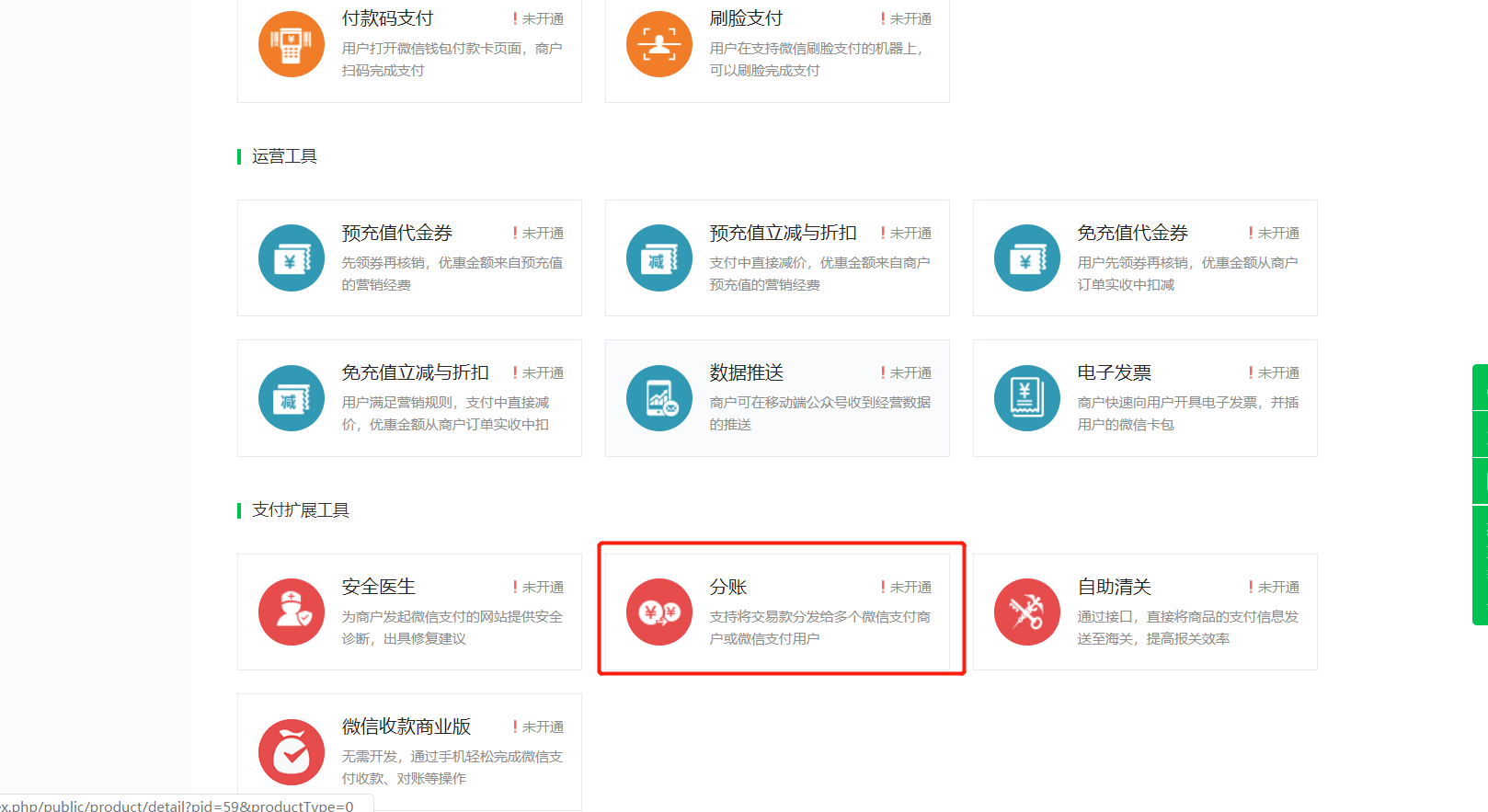Click the 预充值立减与折扣 discount icon
1488x812 pixels.
[x=659, y=258]
